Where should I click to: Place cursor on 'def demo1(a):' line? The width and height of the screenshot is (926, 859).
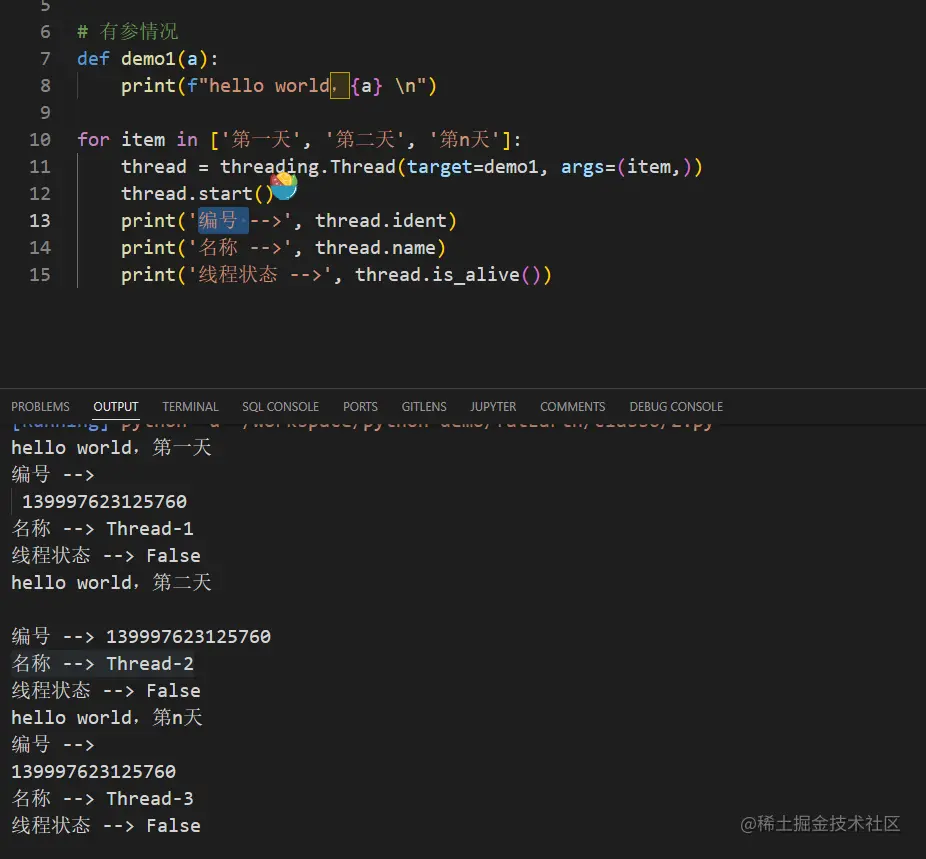coord(148,59)
